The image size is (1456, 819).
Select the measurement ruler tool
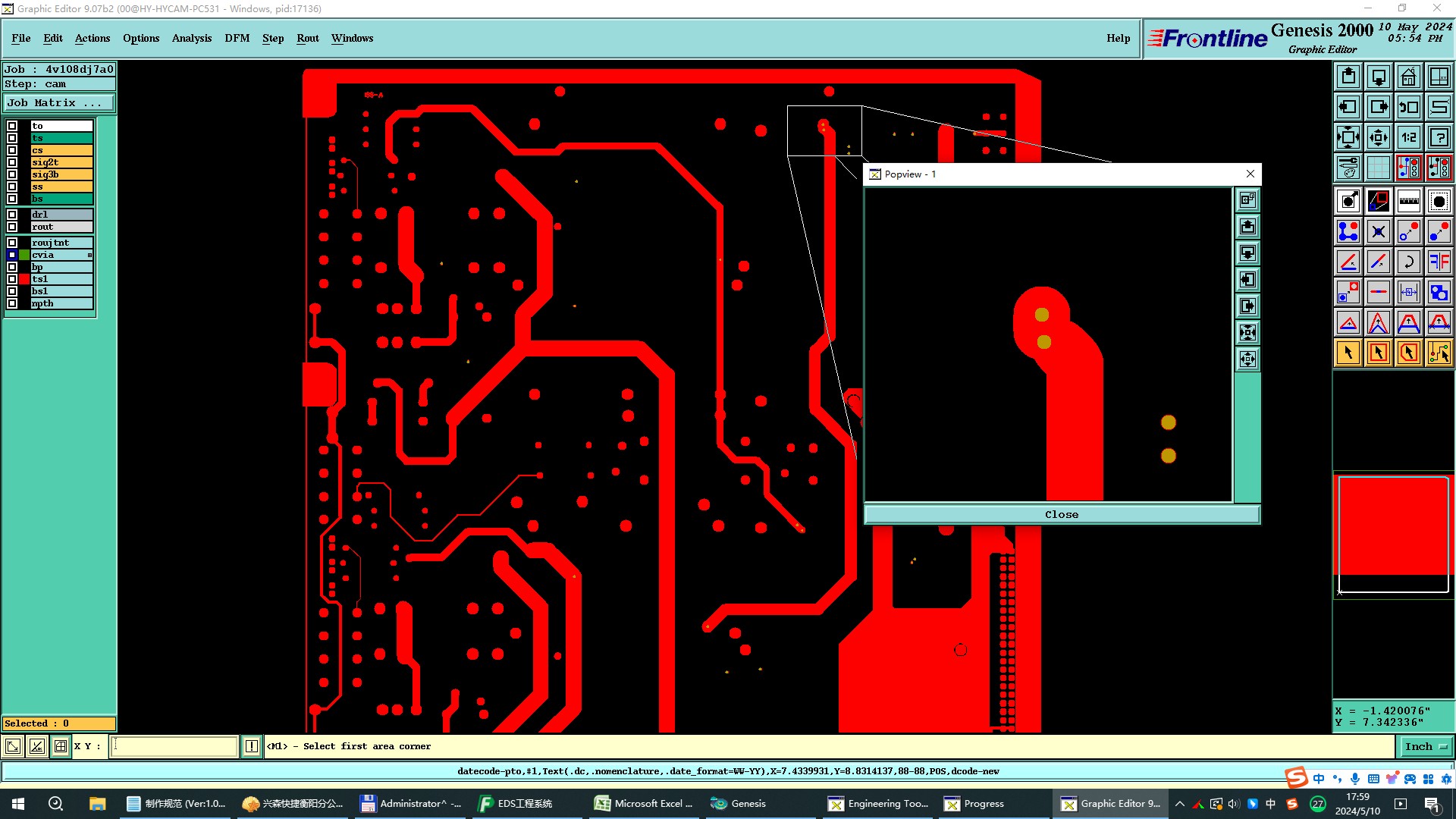[1408, 201]
